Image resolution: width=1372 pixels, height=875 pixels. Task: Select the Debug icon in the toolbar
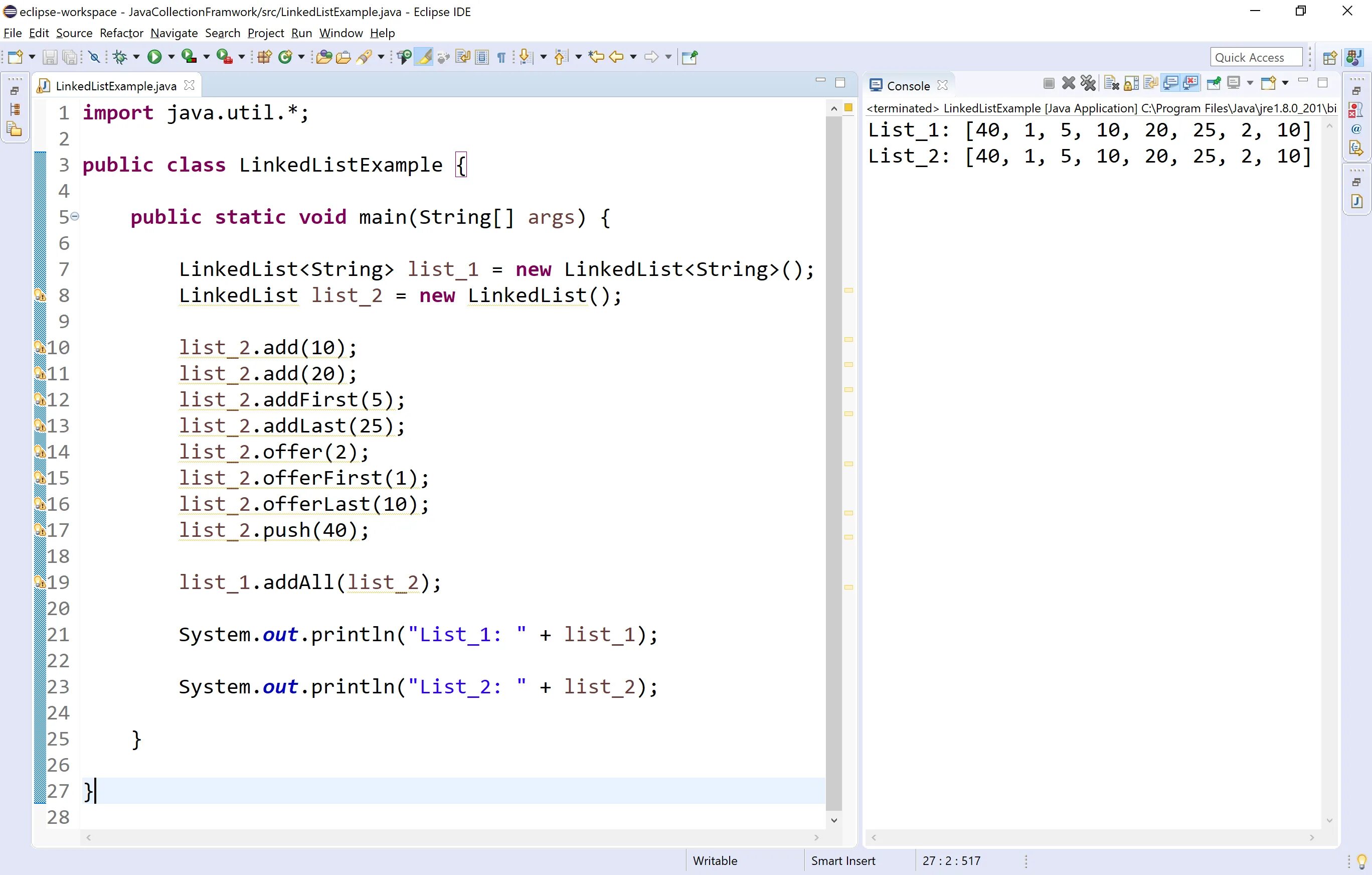coord(120,56)
